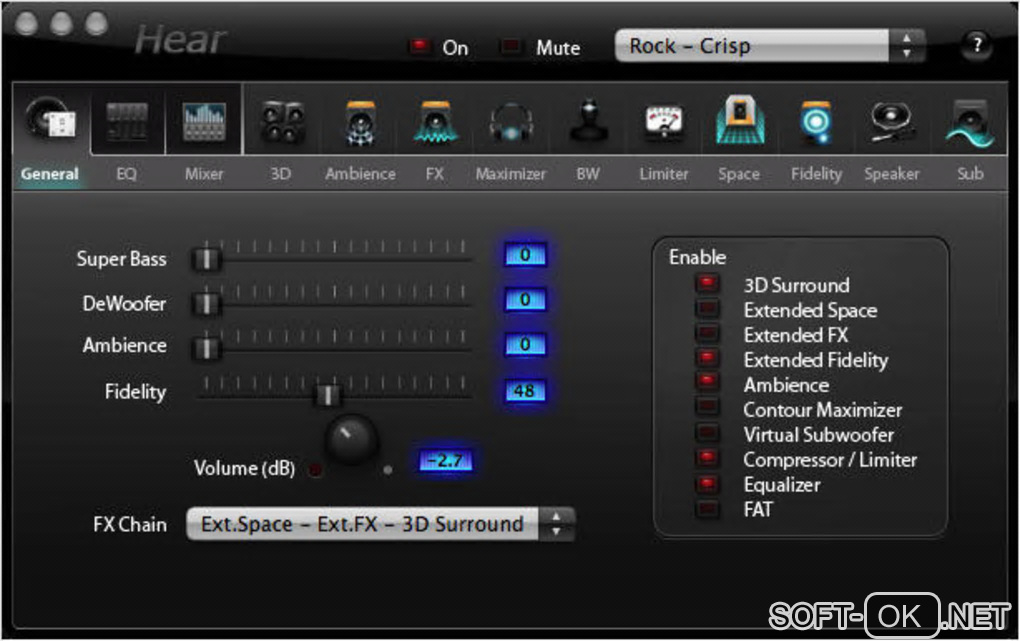
Task: Open the Space grid icon
Action: [740, 119]
